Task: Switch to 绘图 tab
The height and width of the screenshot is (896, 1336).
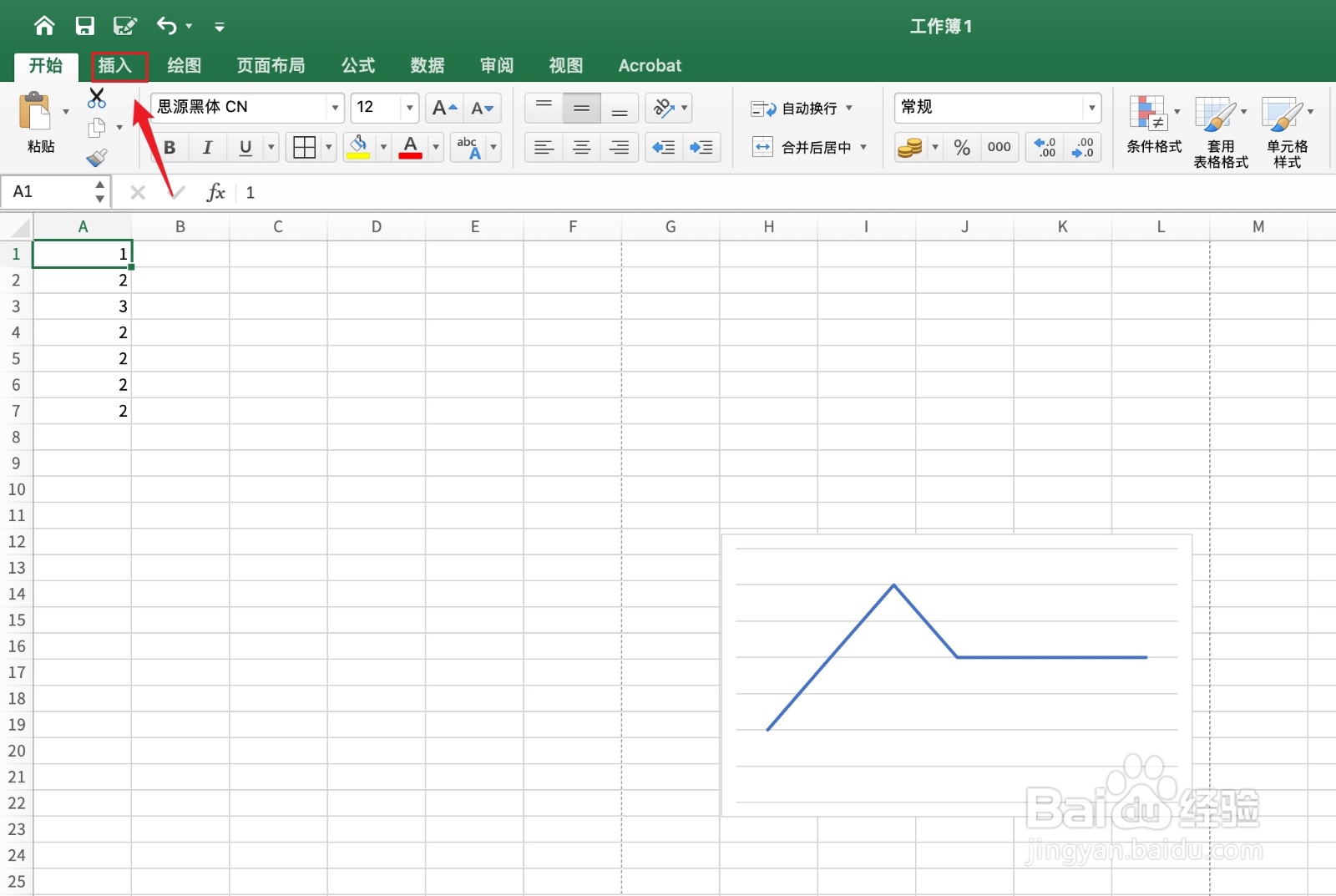Action: pos(184,65)
